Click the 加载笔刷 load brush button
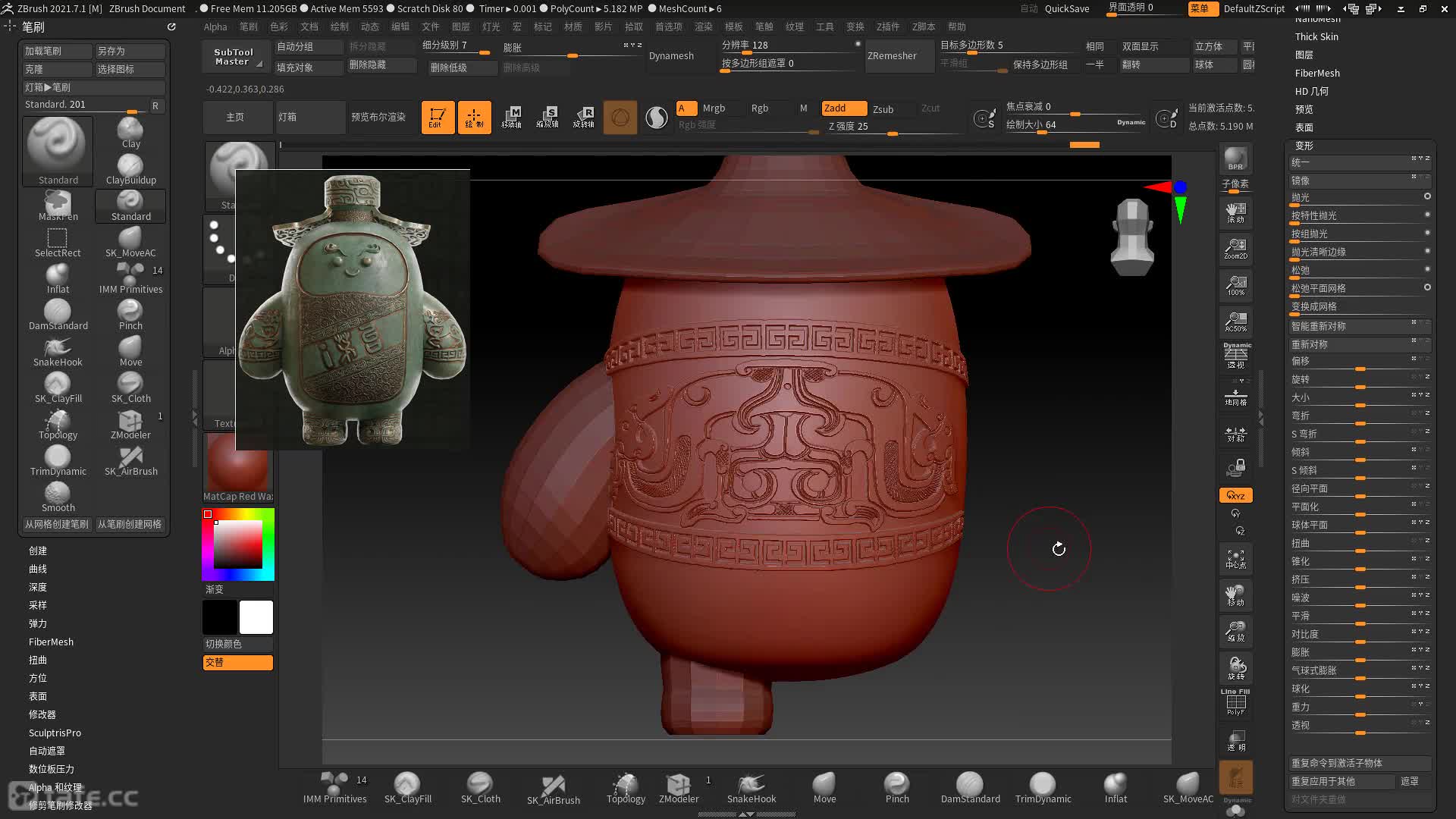This screenshot has width=1456, height=819. coord(57,51)
